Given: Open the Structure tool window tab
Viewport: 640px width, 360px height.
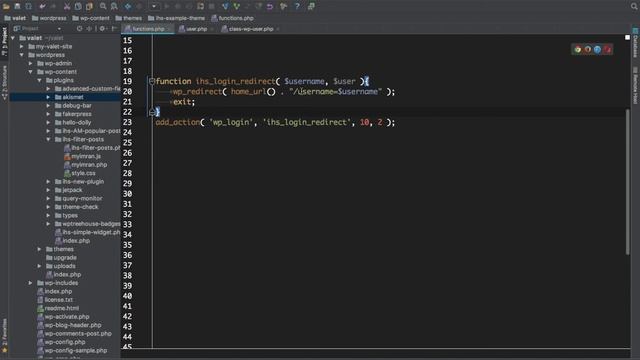Looking at the screenshot, I should [4, 82].
